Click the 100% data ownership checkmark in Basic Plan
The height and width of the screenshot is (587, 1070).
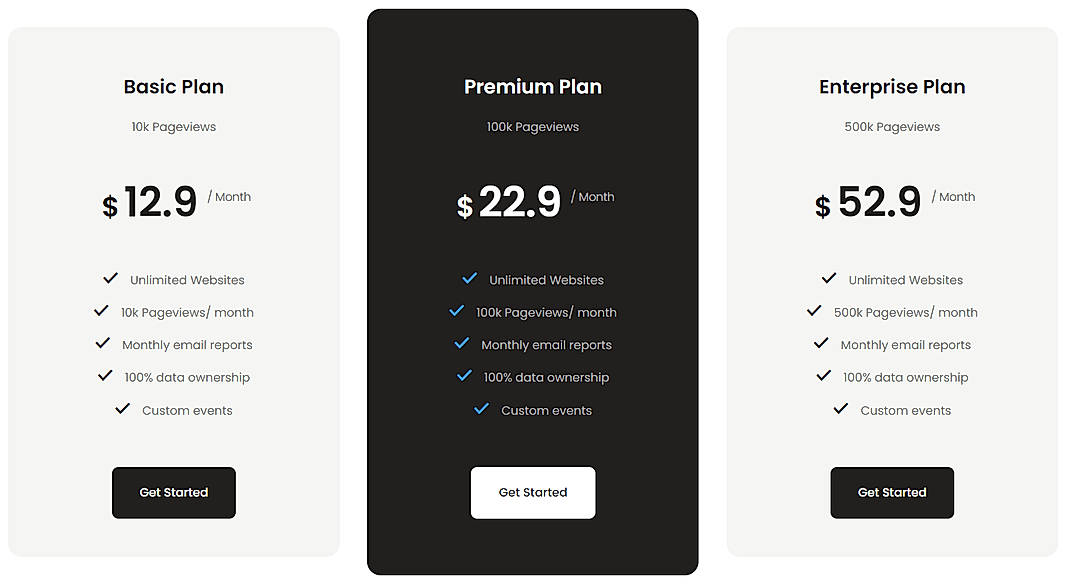(105, 377)
